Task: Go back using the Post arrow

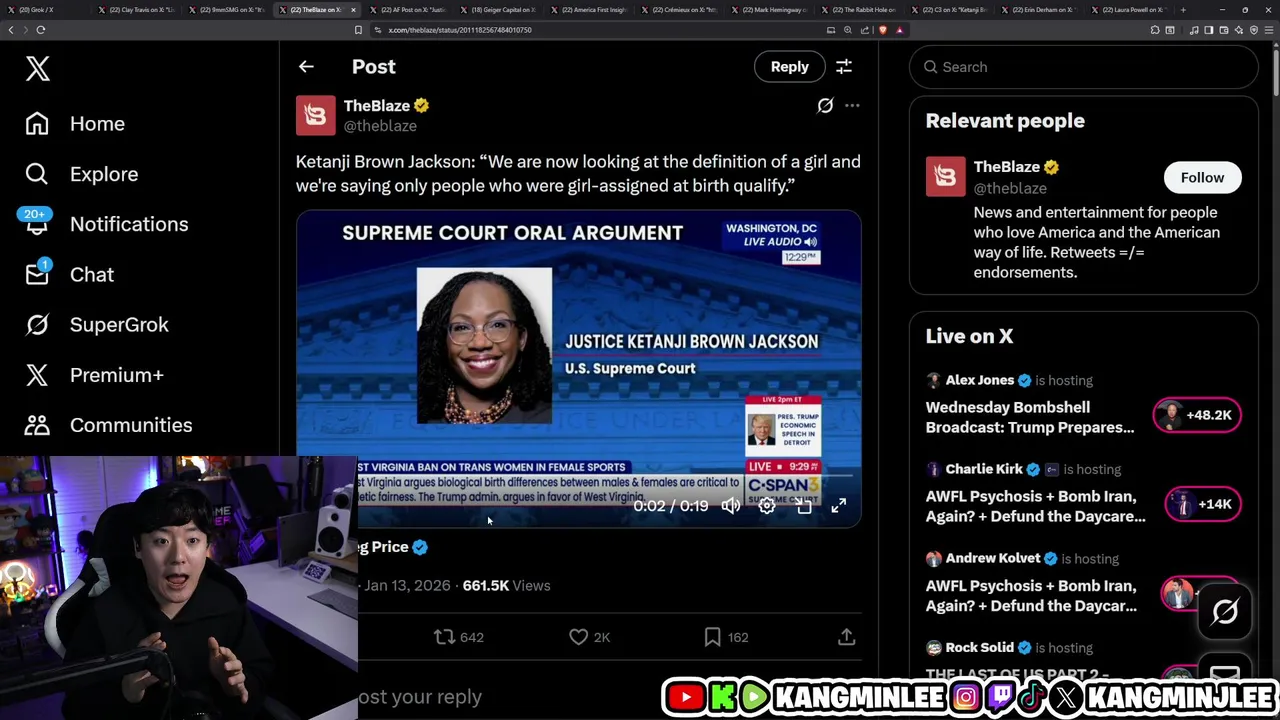Action: coord(306,67)
